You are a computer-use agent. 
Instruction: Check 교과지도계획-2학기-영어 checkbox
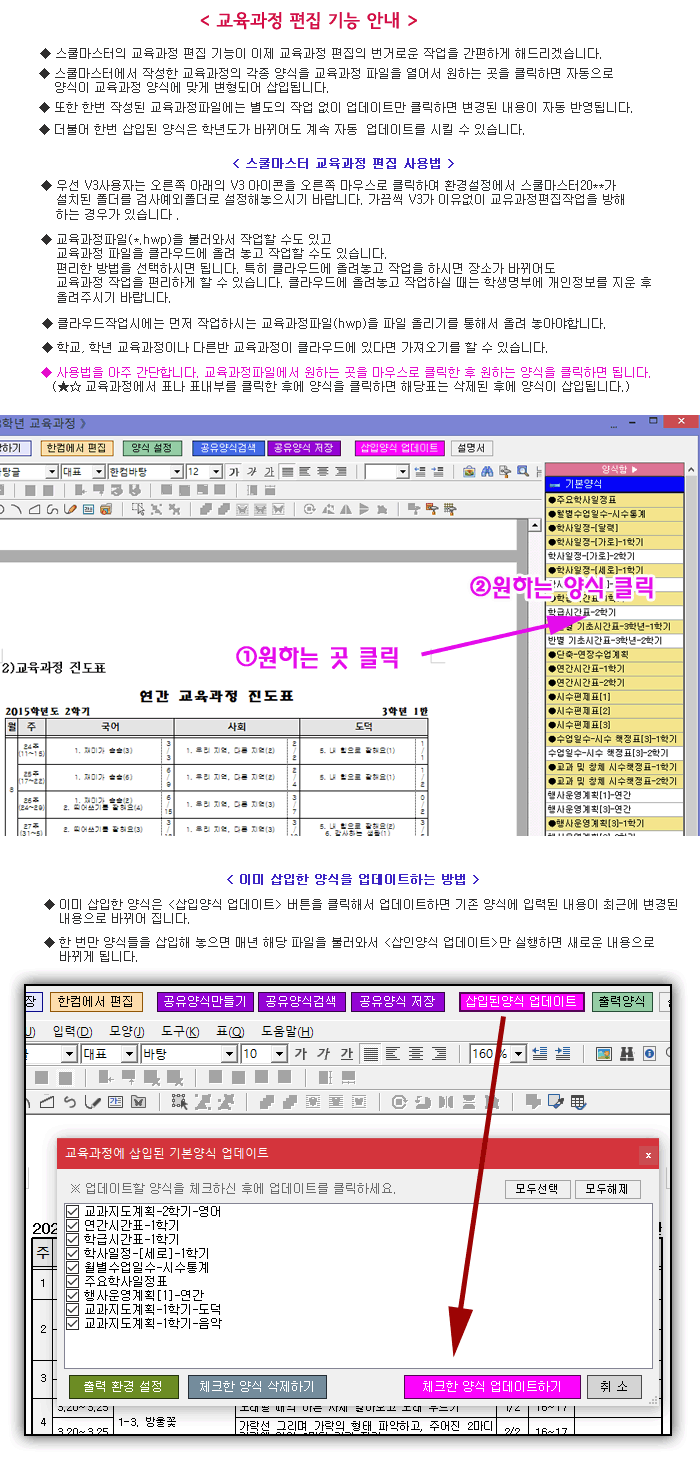click(x=72, y=1212)
